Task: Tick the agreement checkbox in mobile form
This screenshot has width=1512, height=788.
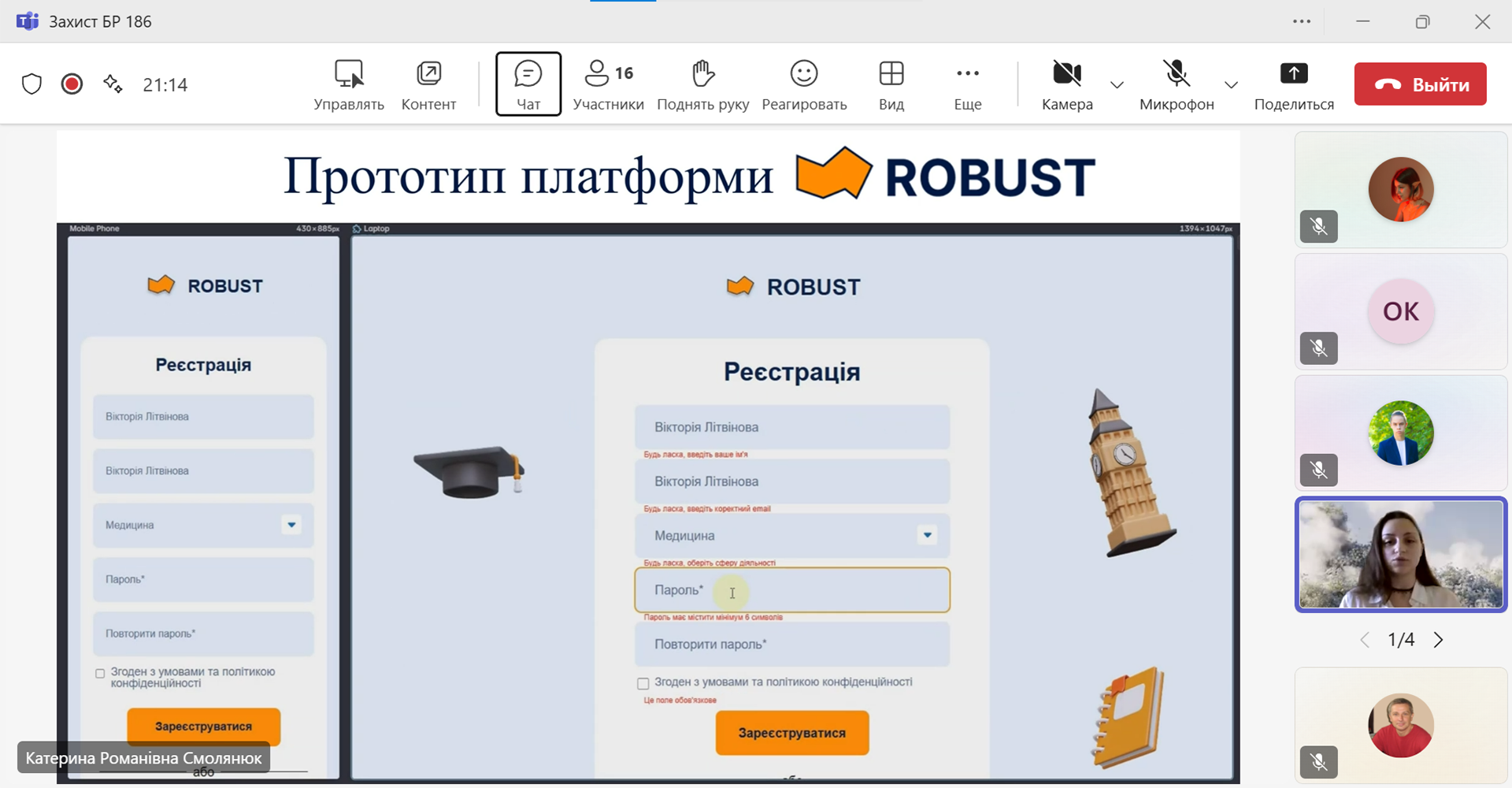Action: click(100, 674)
